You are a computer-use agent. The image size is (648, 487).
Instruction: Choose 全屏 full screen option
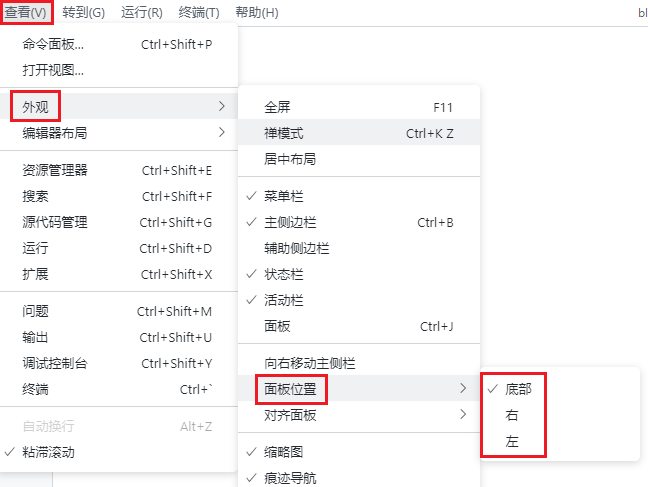point(277,106)
